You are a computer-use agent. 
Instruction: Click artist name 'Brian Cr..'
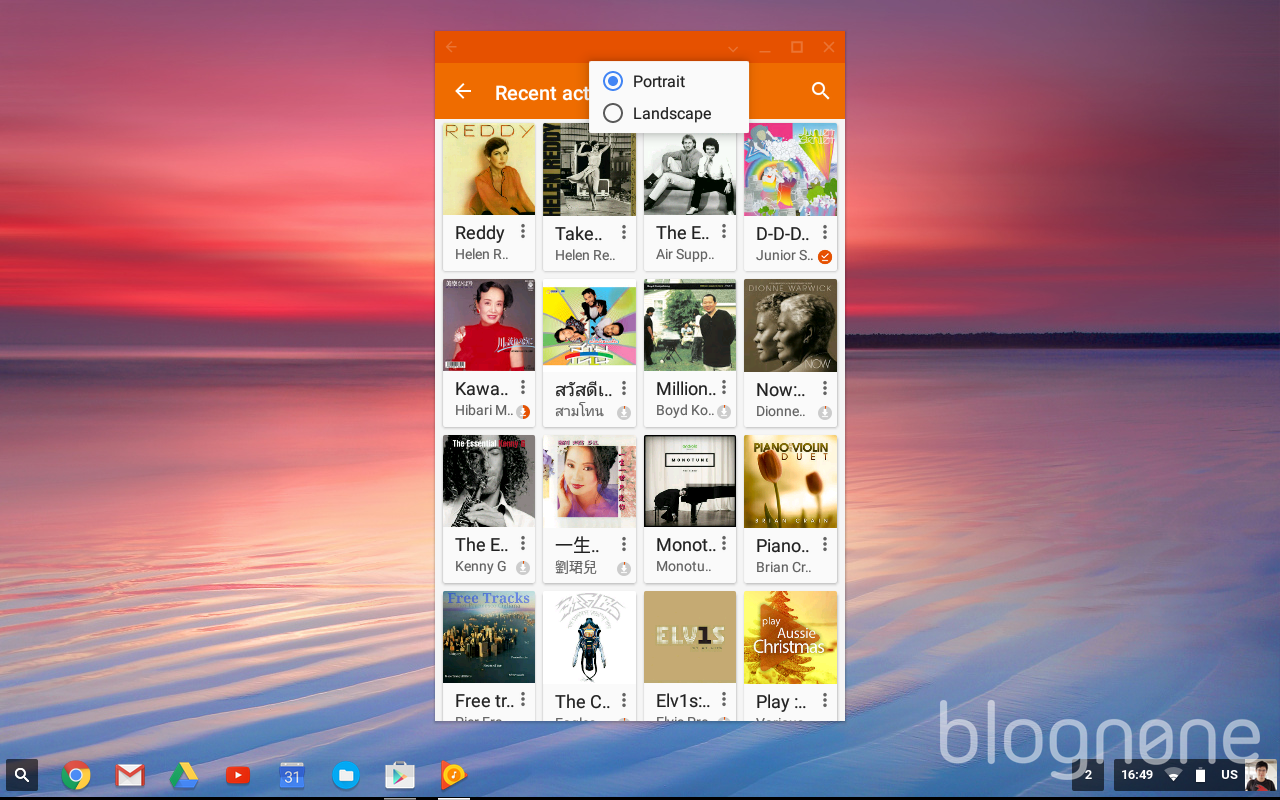point(784,567)
